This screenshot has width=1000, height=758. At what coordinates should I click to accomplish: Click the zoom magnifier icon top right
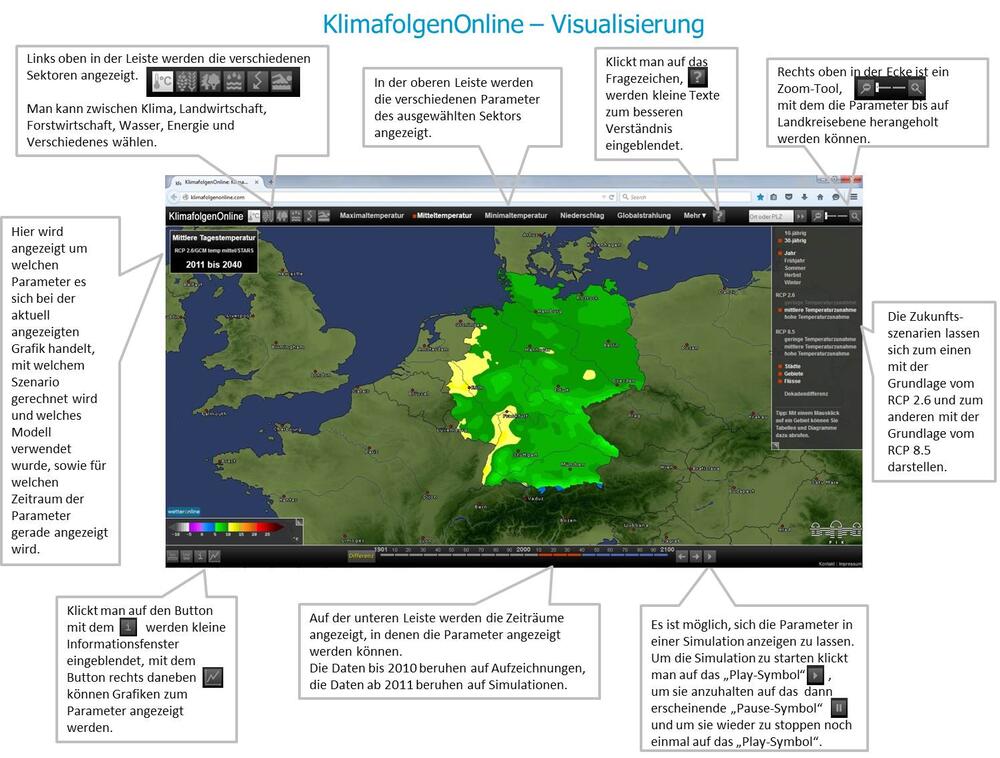(x=855, y=215)
